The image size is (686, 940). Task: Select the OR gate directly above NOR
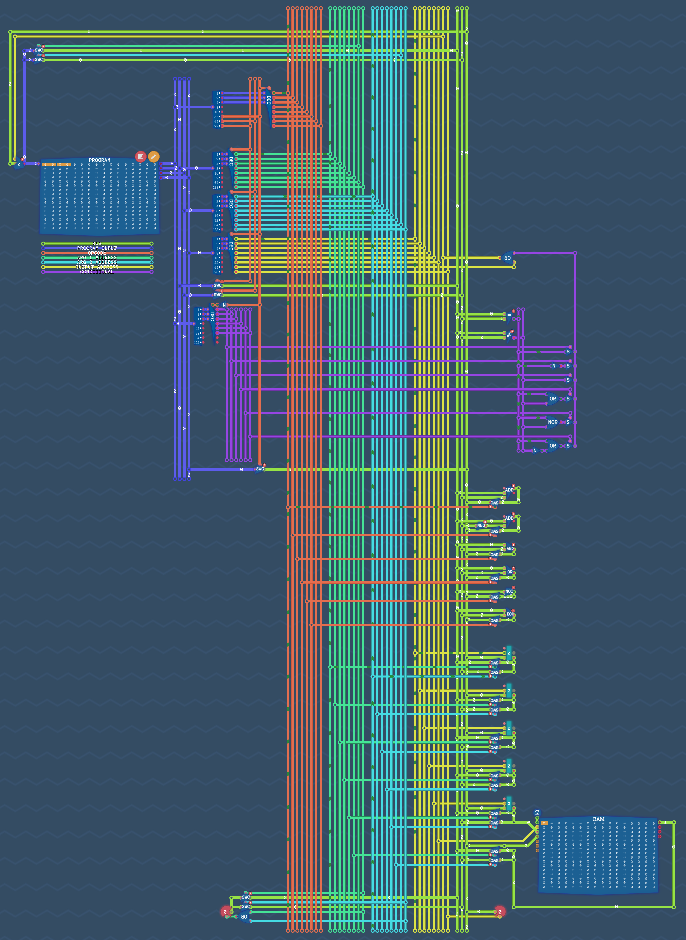552,398
